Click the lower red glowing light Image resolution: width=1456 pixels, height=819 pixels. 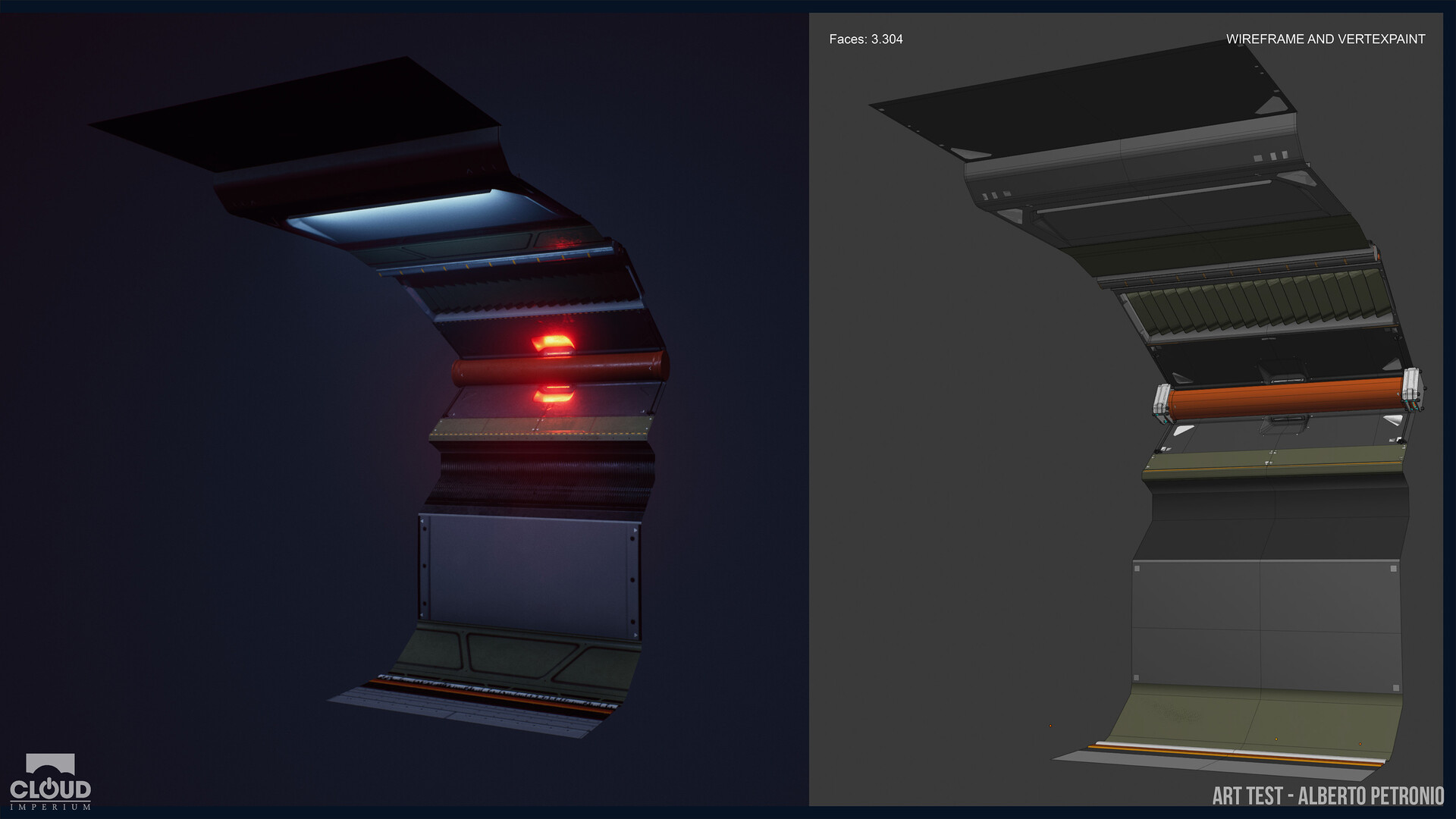[554, 394]
